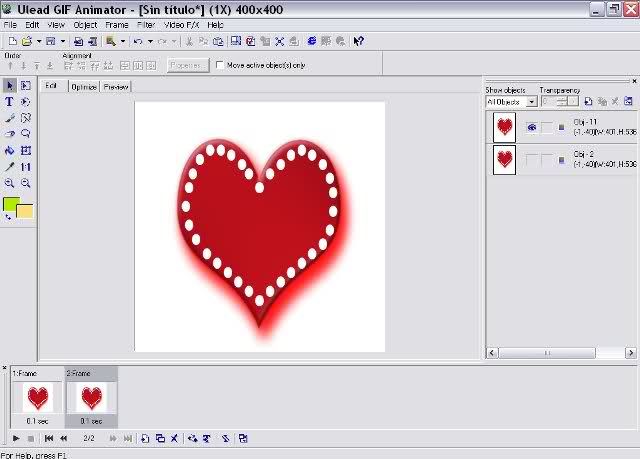Viewport: 640px width, 459px height.
Task: Select the Eraser tool
Action: click(x=9, y=134)
